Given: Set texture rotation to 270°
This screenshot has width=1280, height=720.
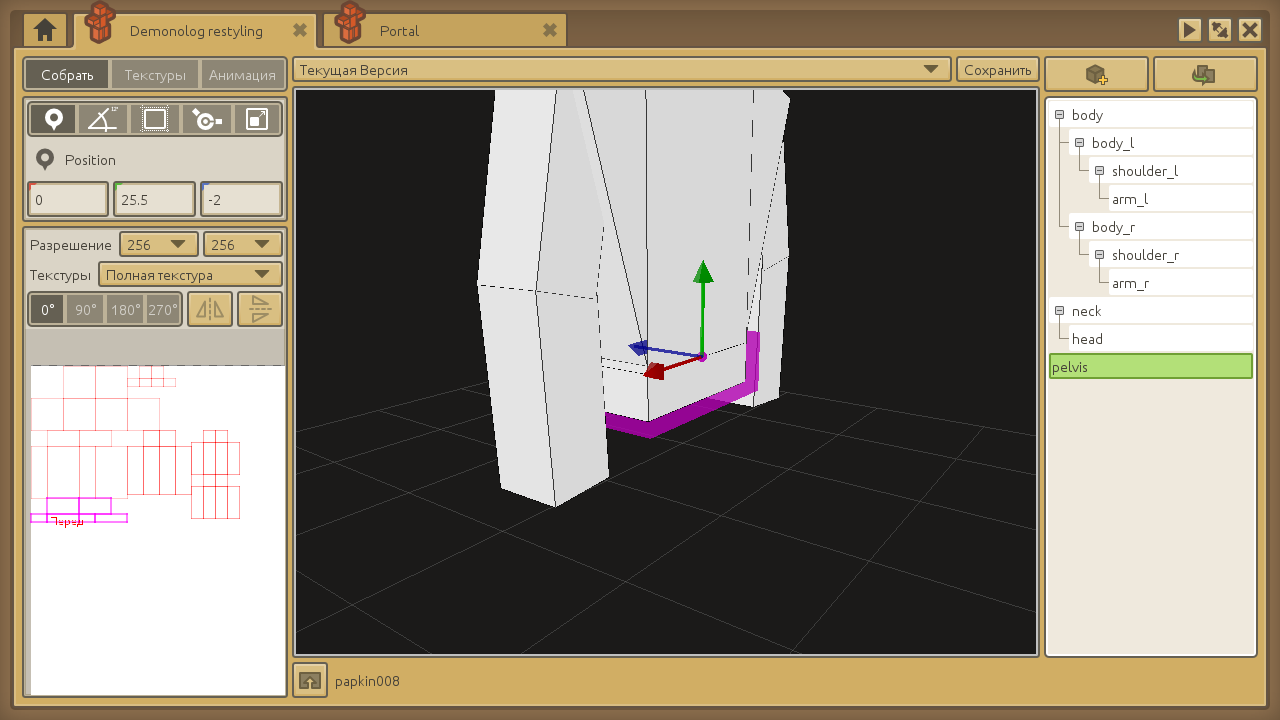Looking at the screenshot, I should pos(163,310).
